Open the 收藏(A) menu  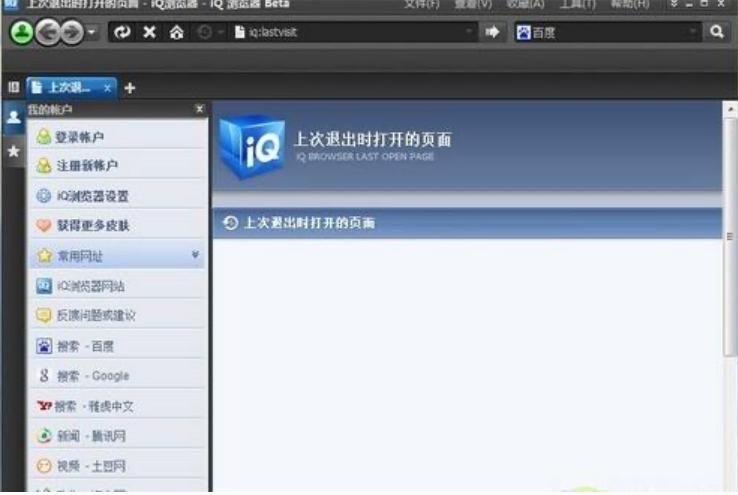click(525, 4)
